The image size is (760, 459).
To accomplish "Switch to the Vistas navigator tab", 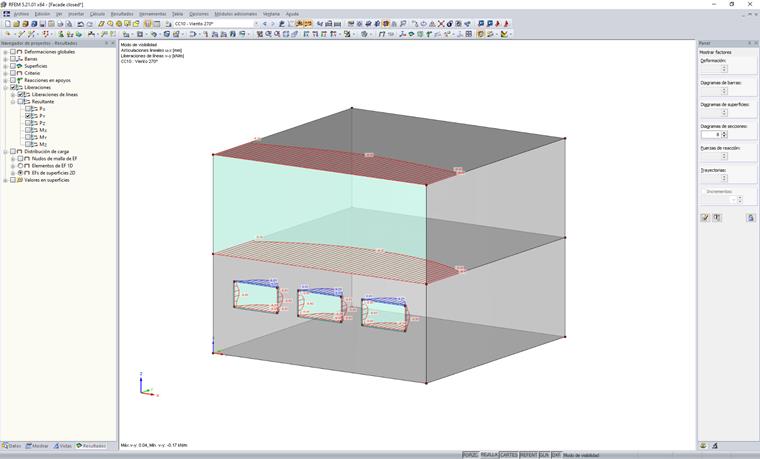I will 63,446.
